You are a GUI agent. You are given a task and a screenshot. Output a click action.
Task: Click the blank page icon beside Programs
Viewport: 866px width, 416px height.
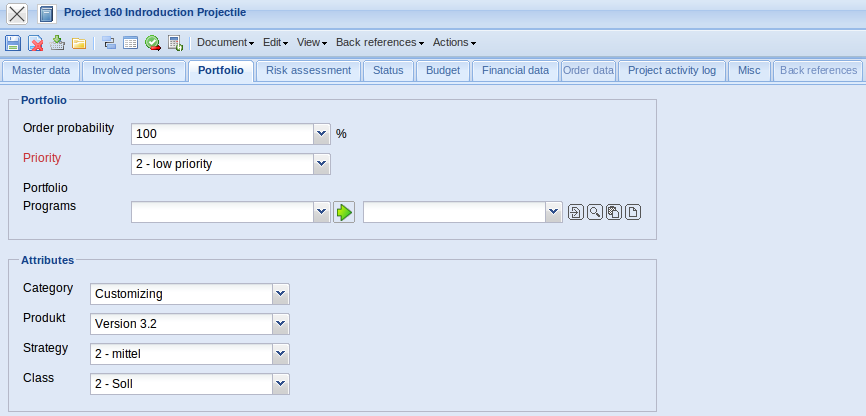[x=632, y=212]
